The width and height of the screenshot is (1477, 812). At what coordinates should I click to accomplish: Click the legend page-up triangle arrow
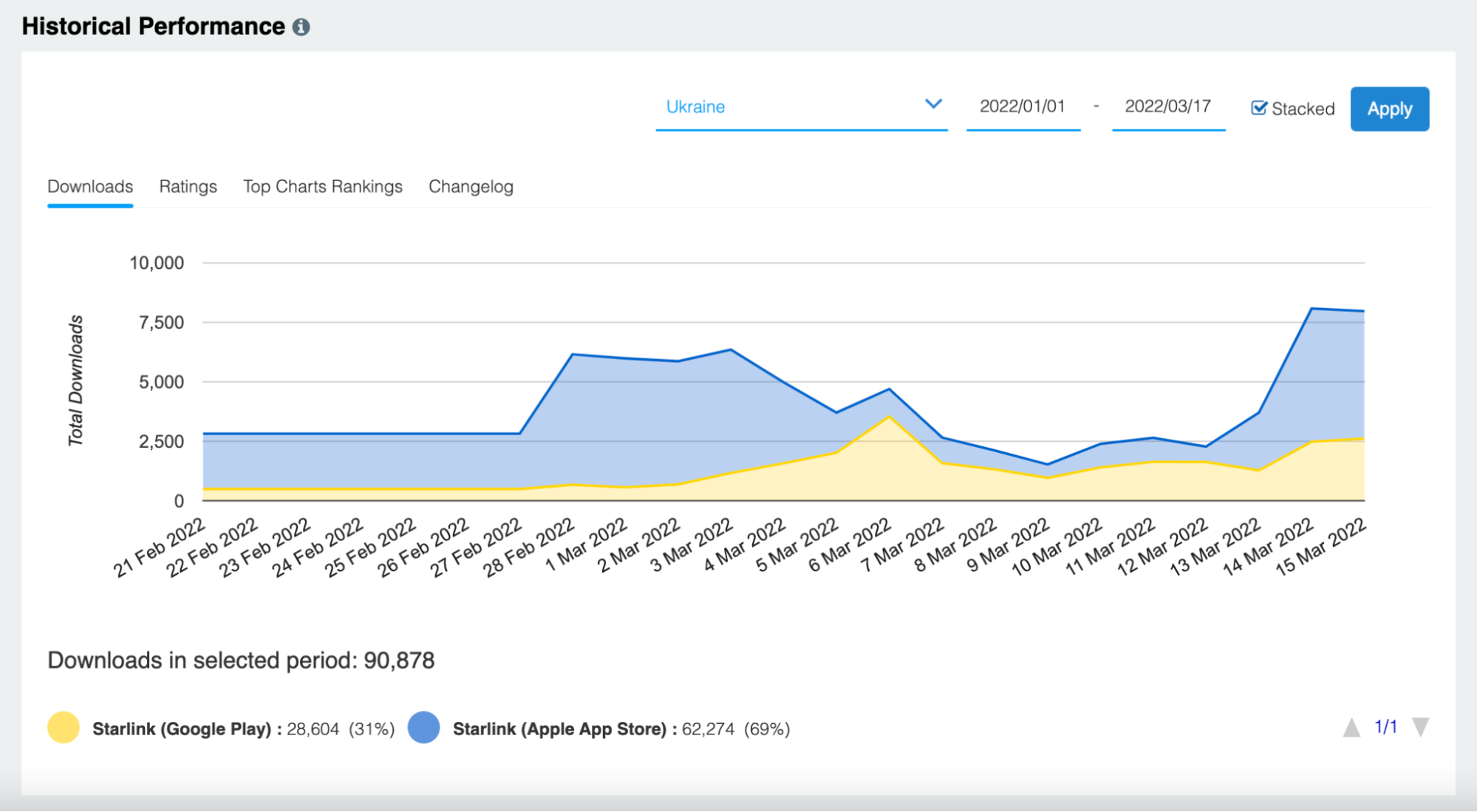pyautogui.click(x=1351, y=728)
